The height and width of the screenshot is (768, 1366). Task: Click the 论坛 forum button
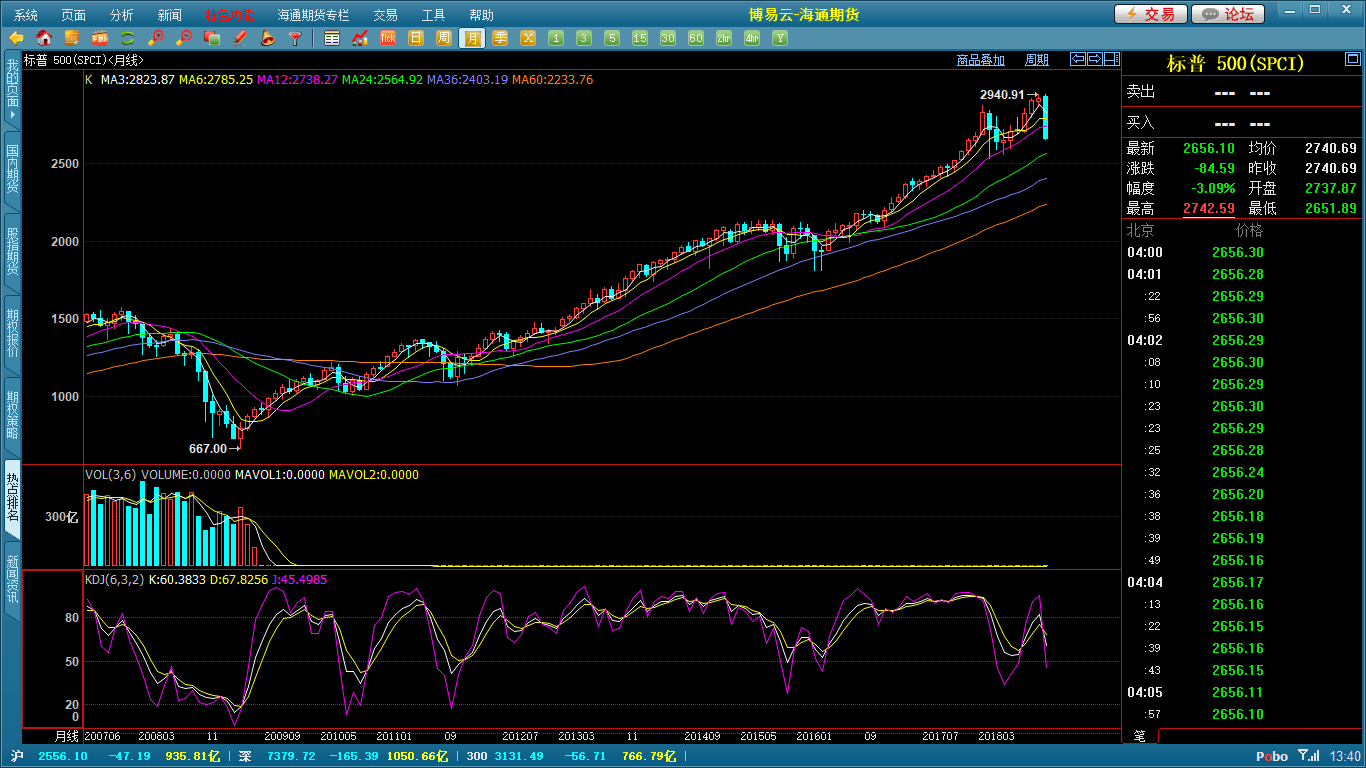click(x=1229, y=14)
